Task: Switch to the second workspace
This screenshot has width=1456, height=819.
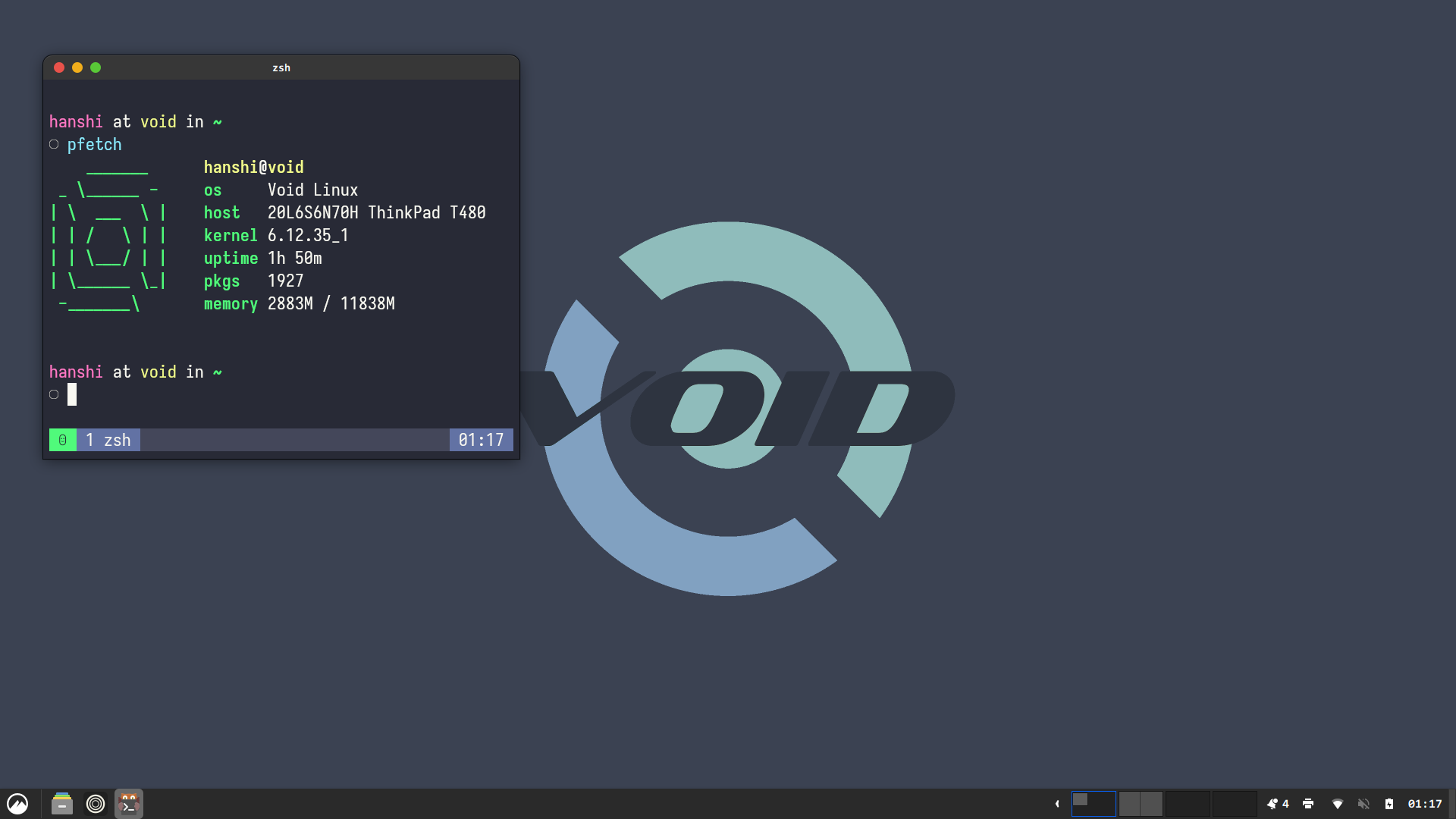Action: coord(1141,804)
